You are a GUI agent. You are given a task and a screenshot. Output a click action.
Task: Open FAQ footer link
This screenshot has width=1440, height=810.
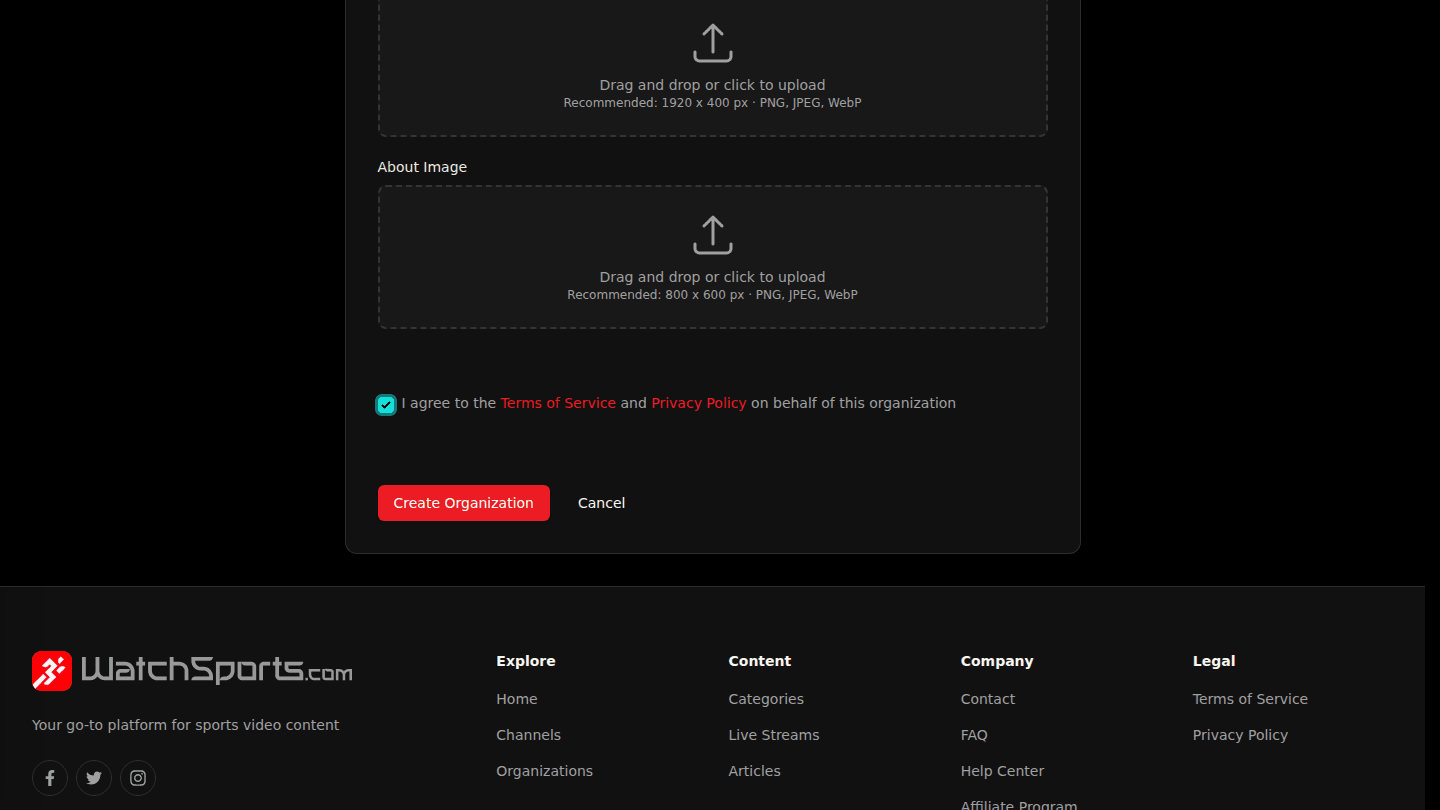click(974, 735)
